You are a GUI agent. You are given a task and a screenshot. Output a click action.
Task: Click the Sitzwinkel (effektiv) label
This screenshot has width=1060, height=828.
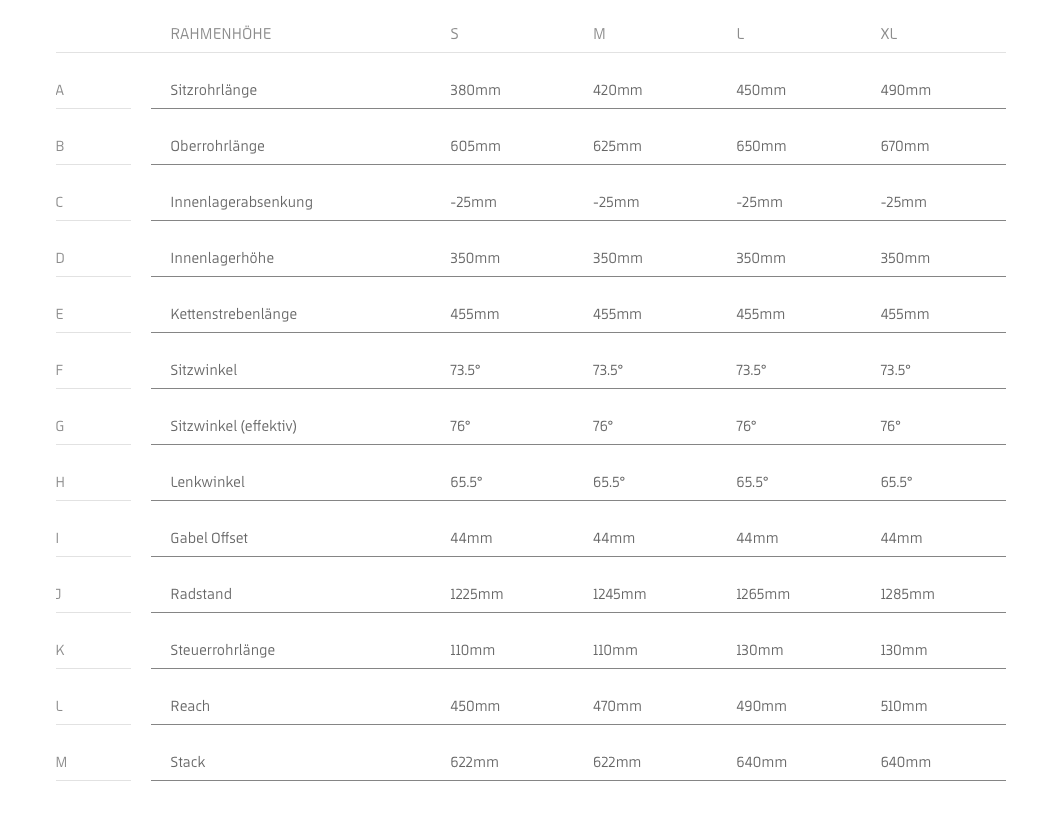coord(233,426)
